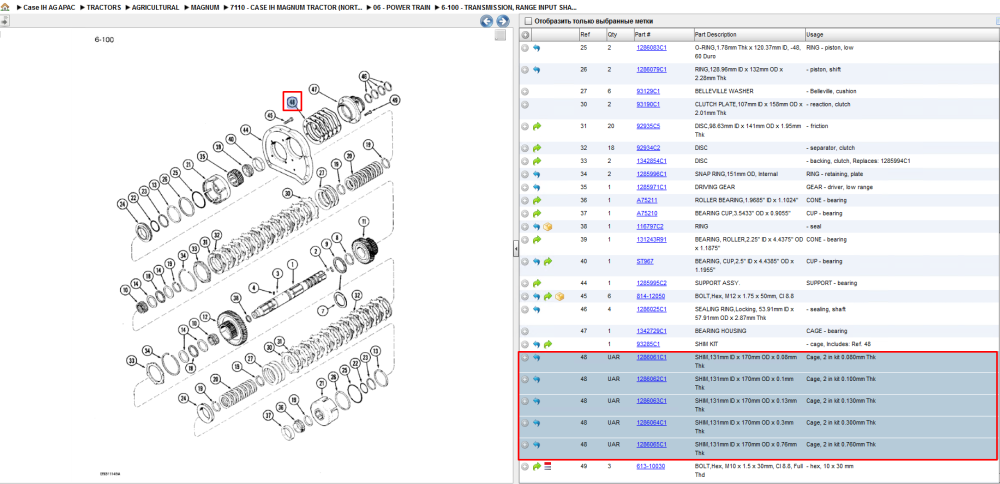Click blue arrow for shim 1286061C1
The image size is (1000, 484).
point(536,358)
